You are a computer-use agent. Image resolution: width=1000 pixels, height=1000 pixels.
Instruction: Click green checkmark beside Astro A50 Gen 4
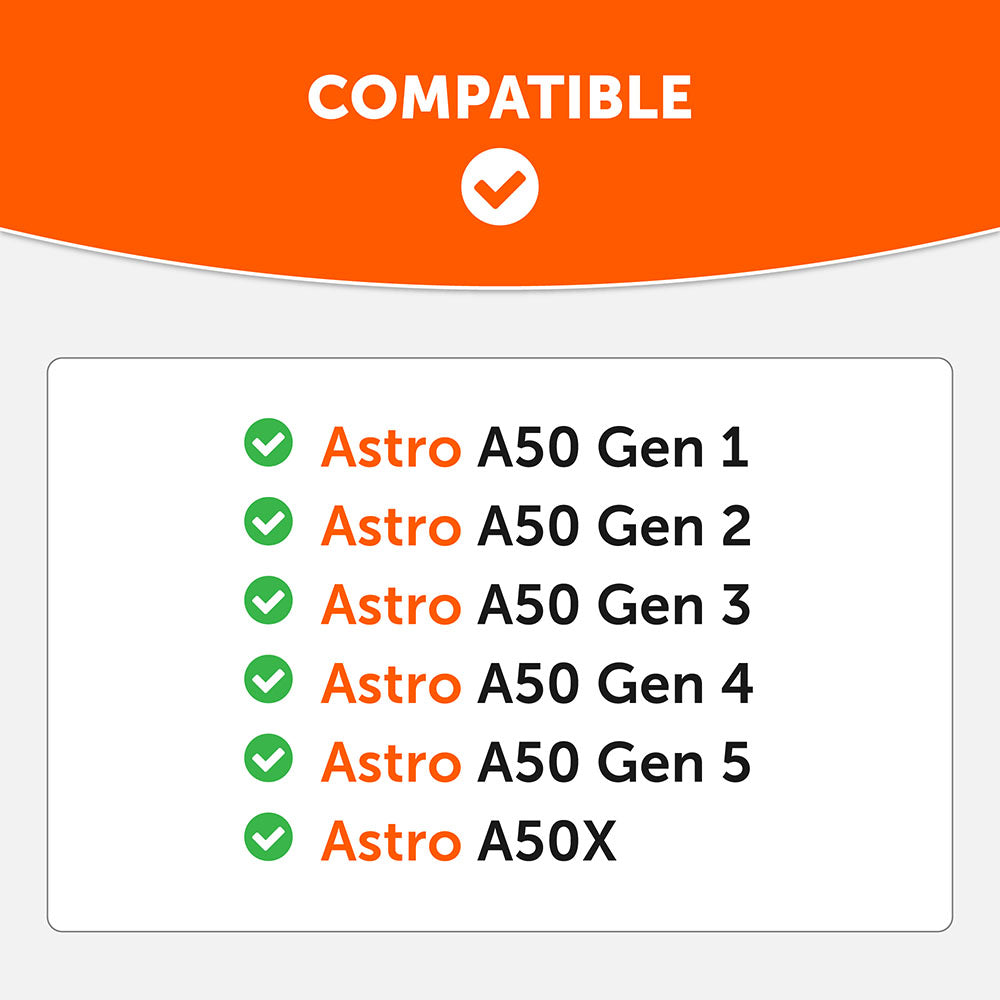click(268, 679)
